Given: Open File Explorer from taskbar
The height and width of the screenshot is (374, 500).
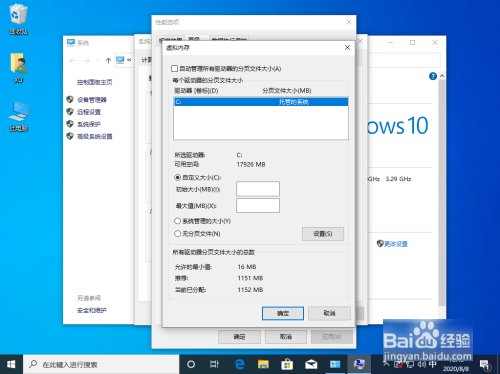Looking at the screenshot, I should 263,364.
